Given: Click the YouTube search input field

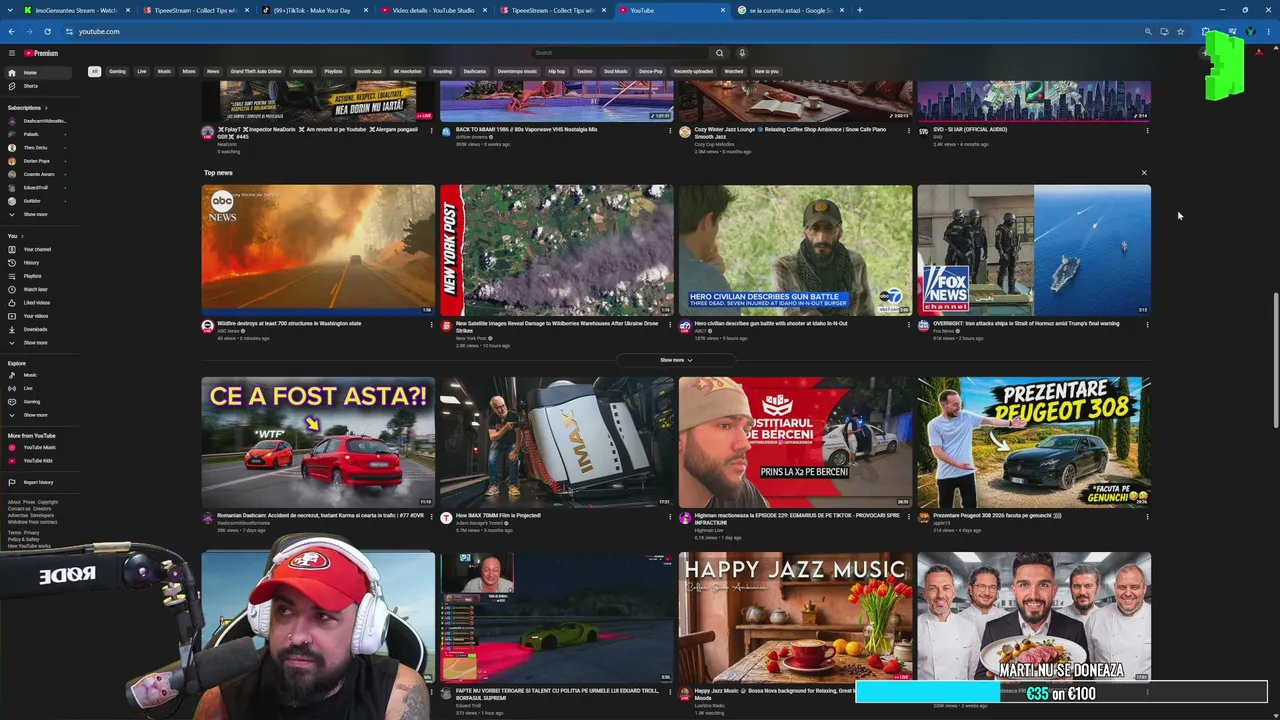Looking at the screenshot, I should 620,53.
